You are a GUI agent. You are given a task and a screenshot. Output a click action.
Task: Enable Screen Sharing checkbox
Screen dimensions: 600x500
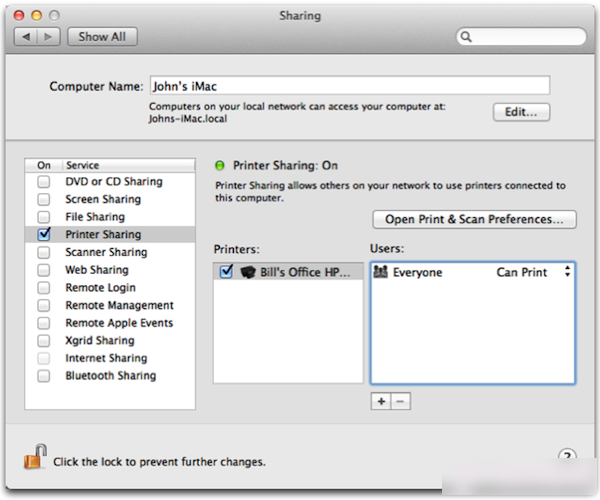[x=44, y=199]
